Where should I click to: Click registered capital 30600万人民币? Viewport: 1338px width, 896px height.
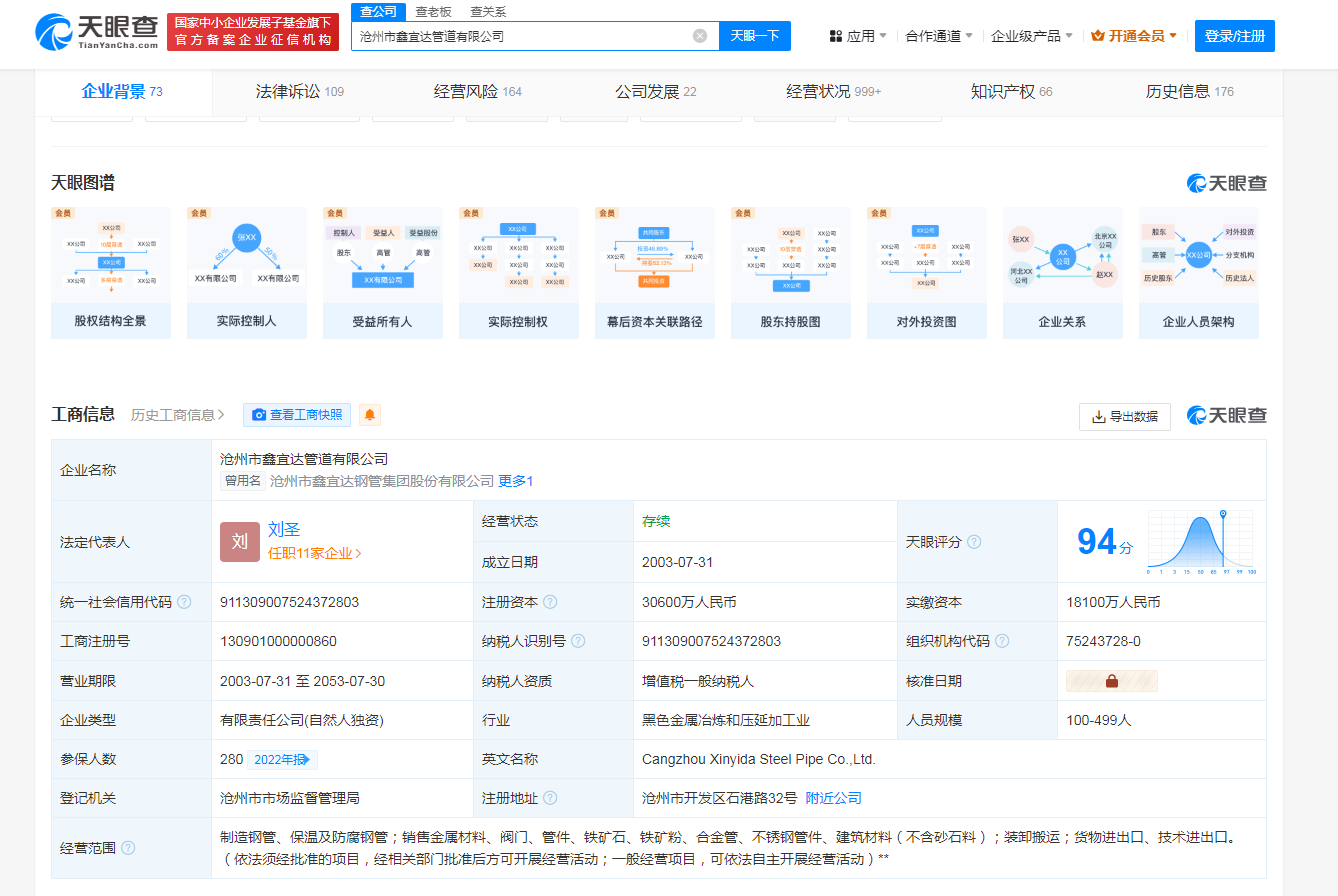click(689, 602)
